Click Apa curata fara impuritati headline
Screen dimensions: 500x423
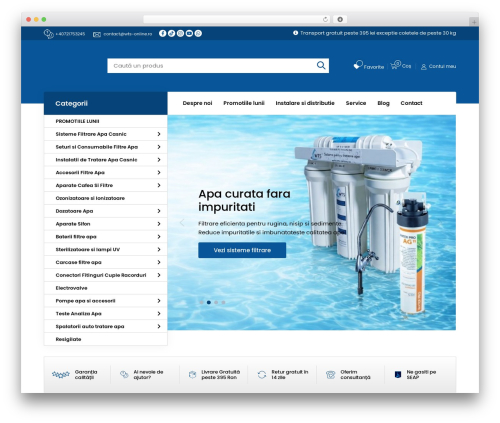pos(244,200)
